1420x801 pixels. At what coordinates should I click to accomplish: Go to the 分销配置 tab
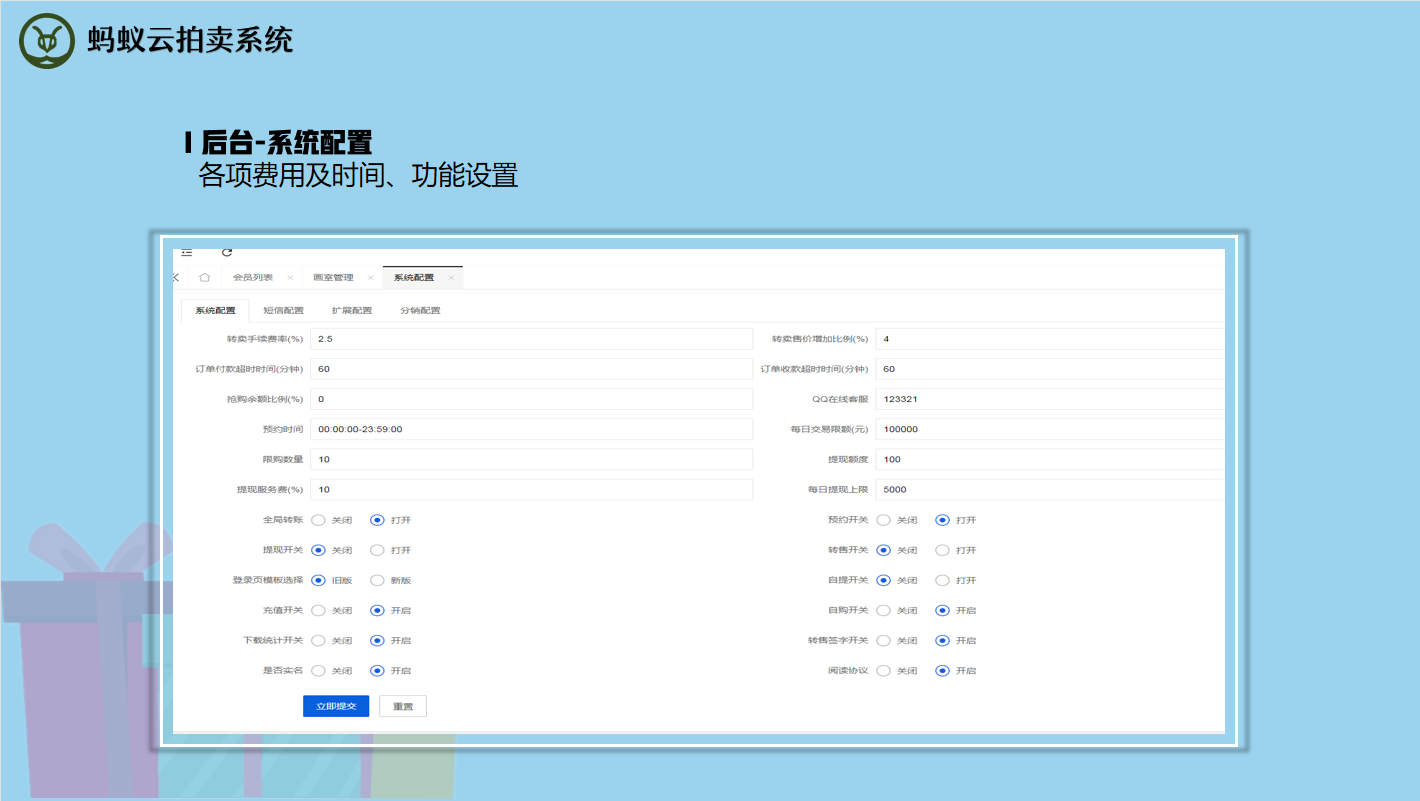pyautogui.click(x=420, y=311)
